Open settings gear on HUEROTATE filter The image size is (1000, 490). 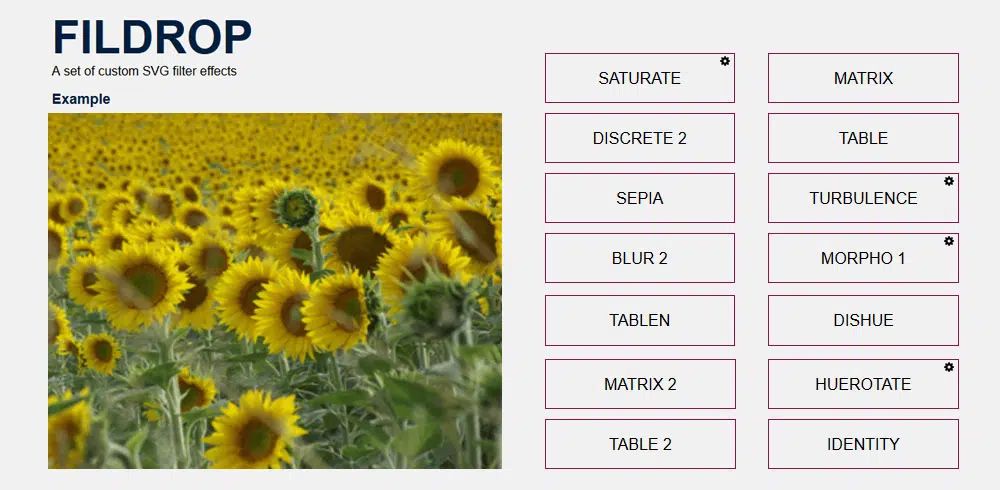948,367
